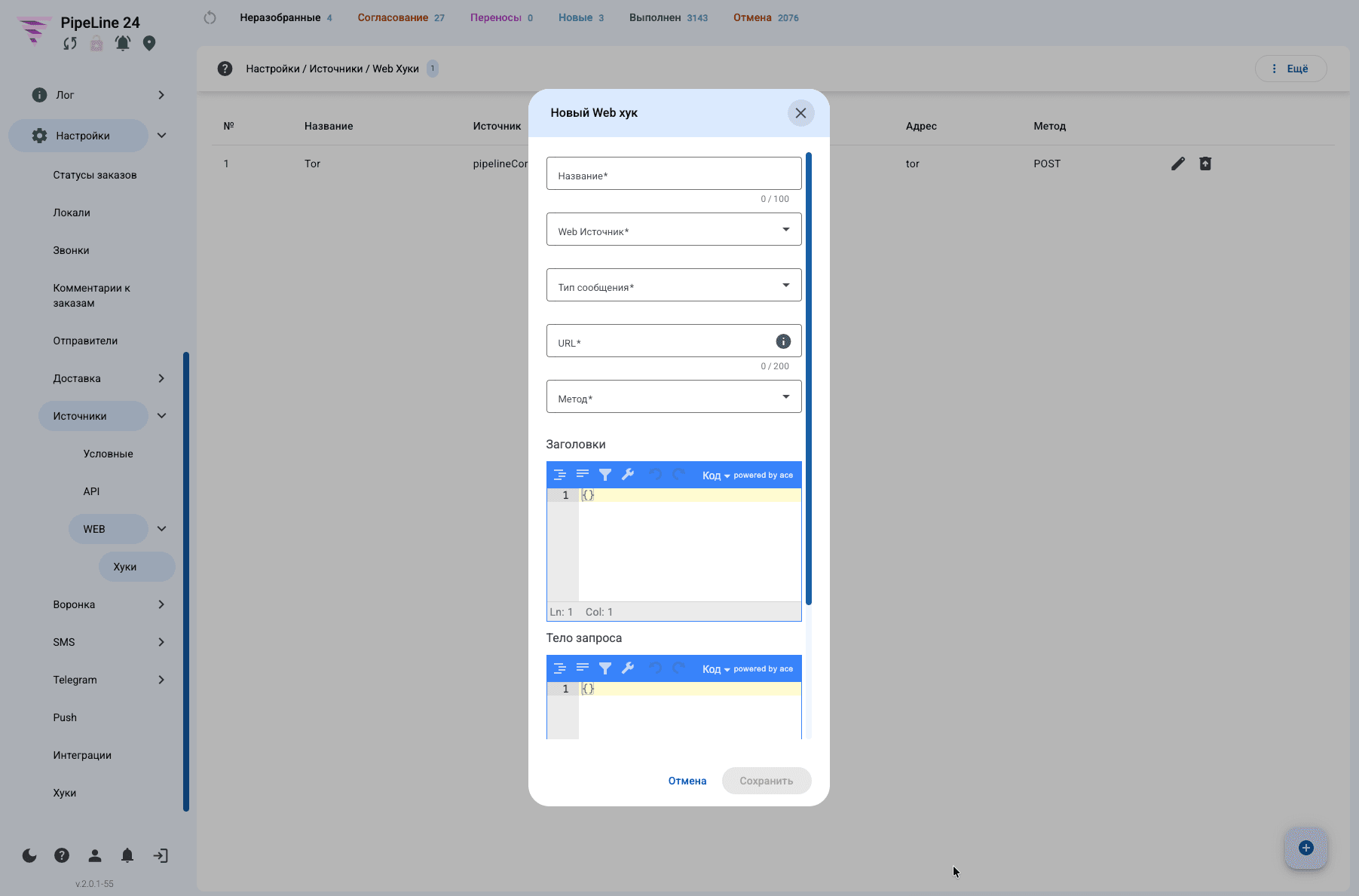Click the sidebar vertical scrollbar
Viewport: 1359px width, 896px height.
pyautogui.click(x=186, y=582)
